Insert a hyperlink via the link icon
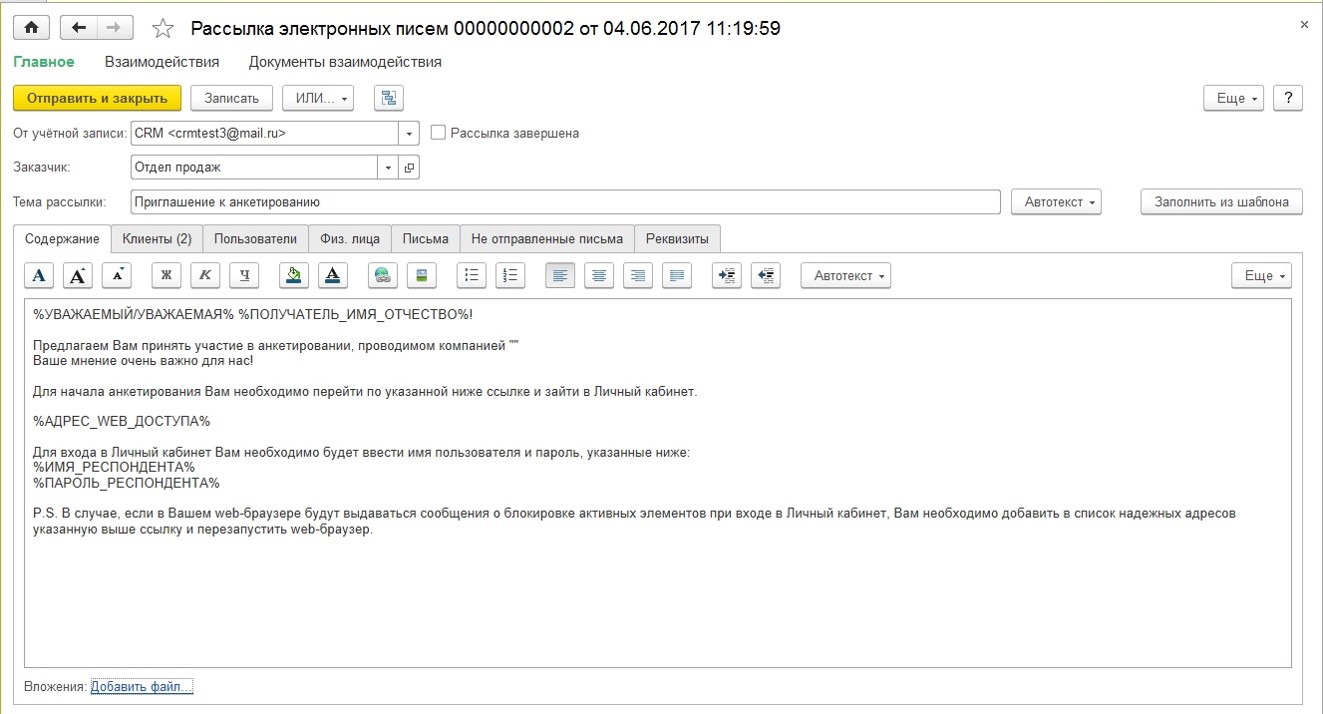This screenshot has width=1323, height=714. (x=383, y=275)
